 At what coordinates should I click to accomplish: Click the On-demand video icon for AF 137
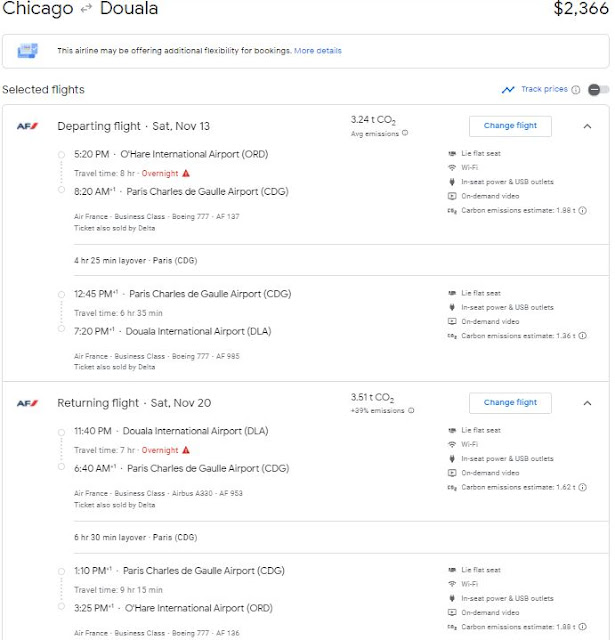(452, 196)
